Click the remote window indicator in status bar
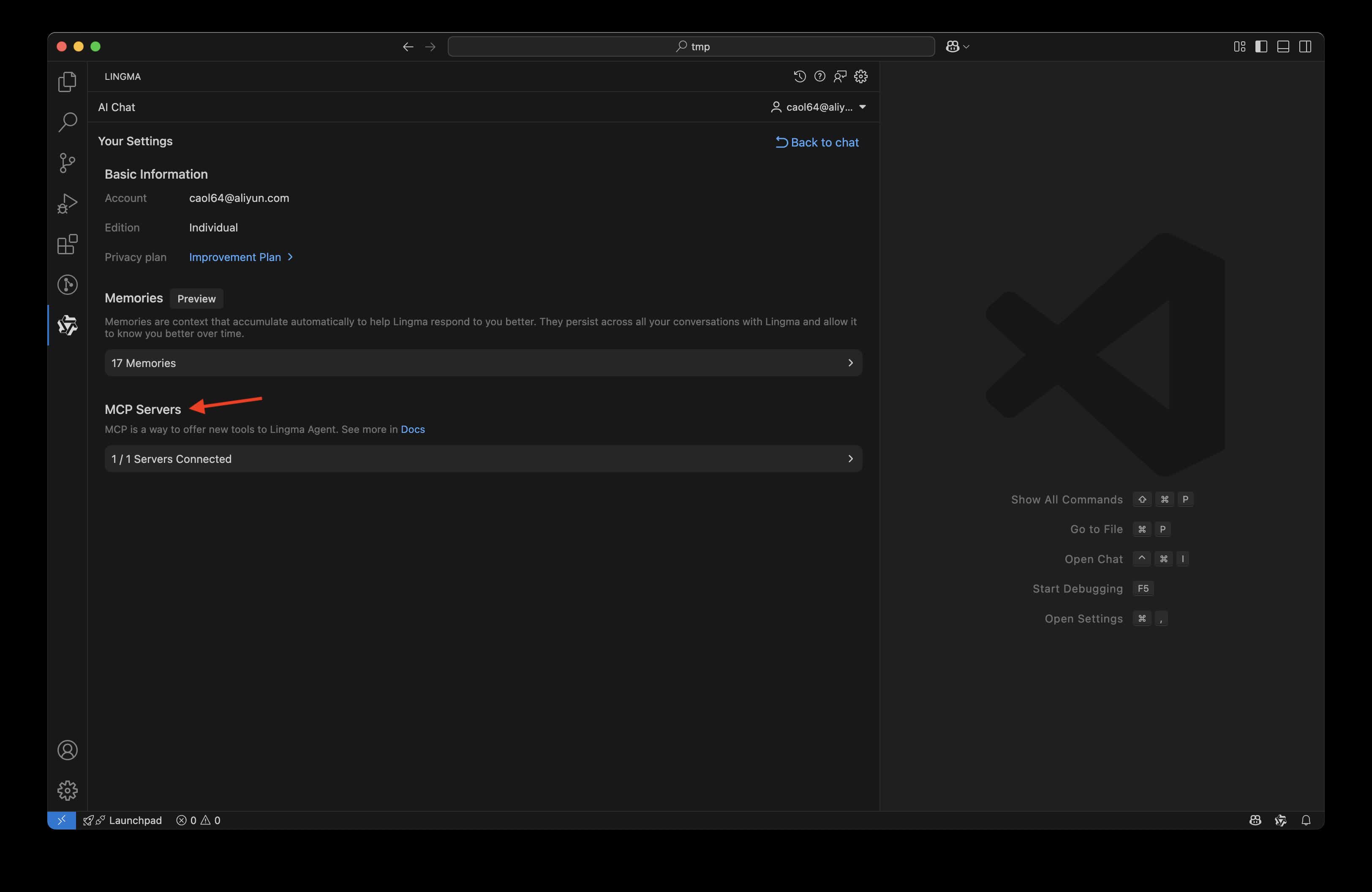Image resolution: width=1372 pixels, height=892 pixels. point(62,820)
